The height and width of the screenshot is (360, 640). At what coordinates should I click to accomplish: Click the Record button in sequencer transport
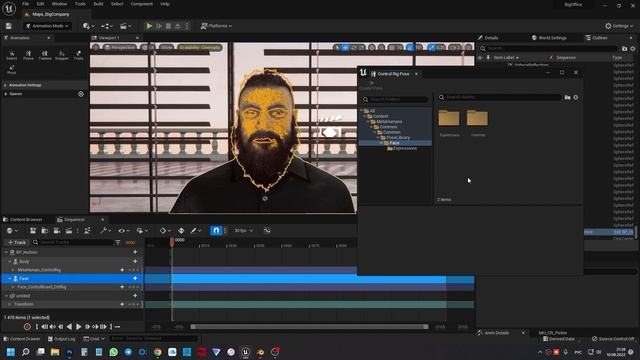[x=27, y=327]
